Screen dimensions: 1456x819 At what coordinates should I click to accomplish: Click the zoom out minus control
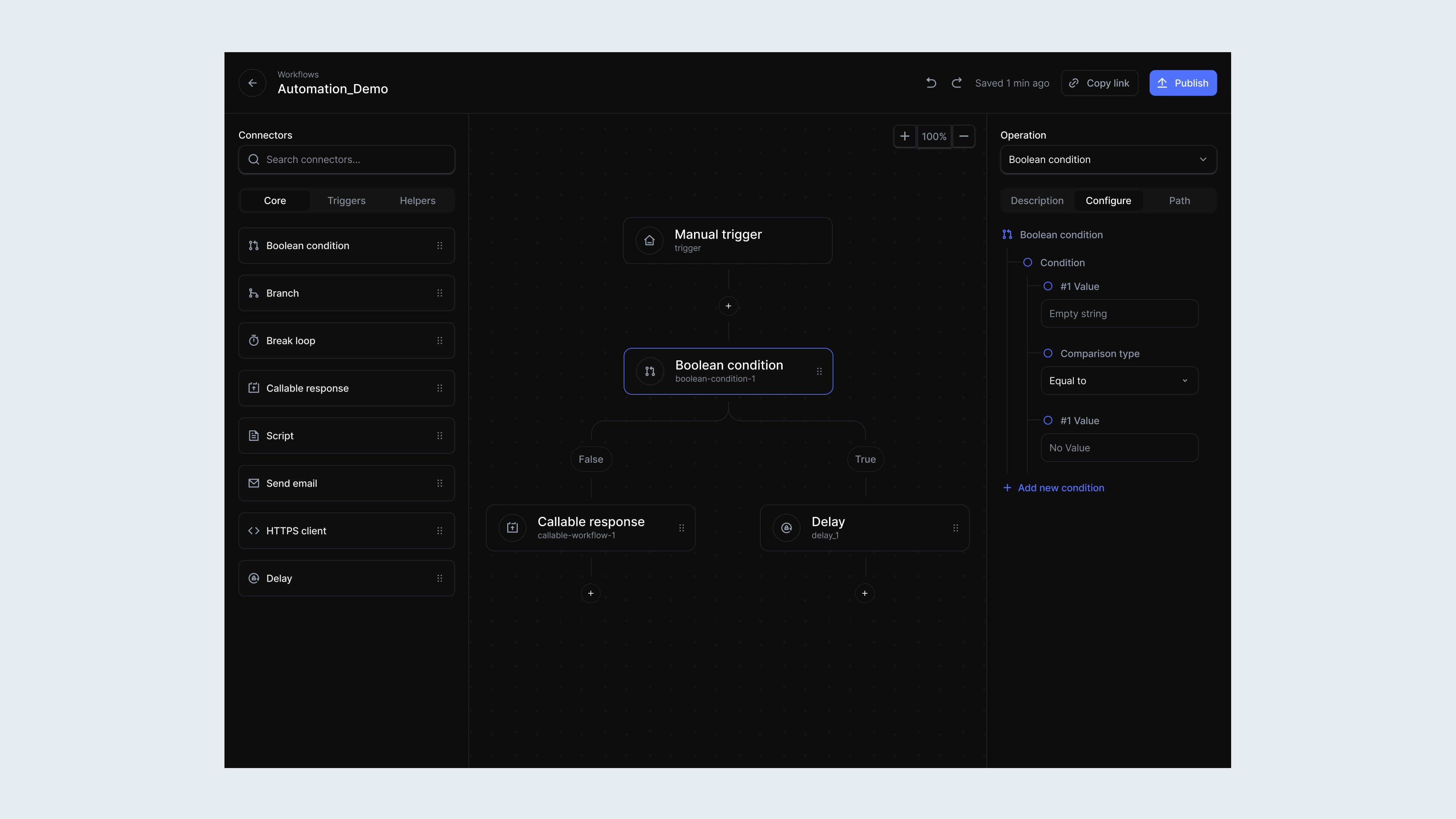tap(964, 136)
